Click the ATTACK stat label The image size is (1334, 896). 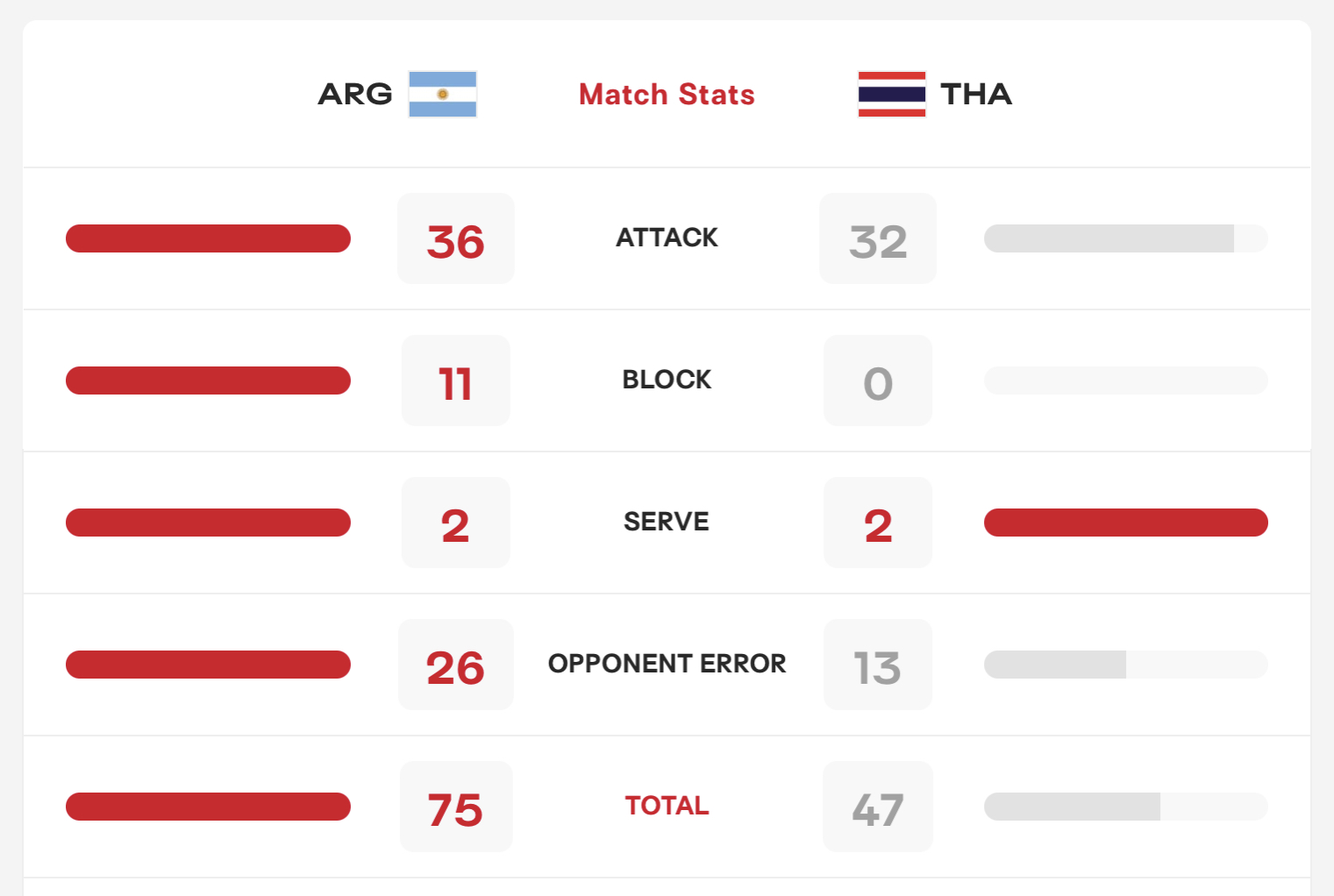667,238
